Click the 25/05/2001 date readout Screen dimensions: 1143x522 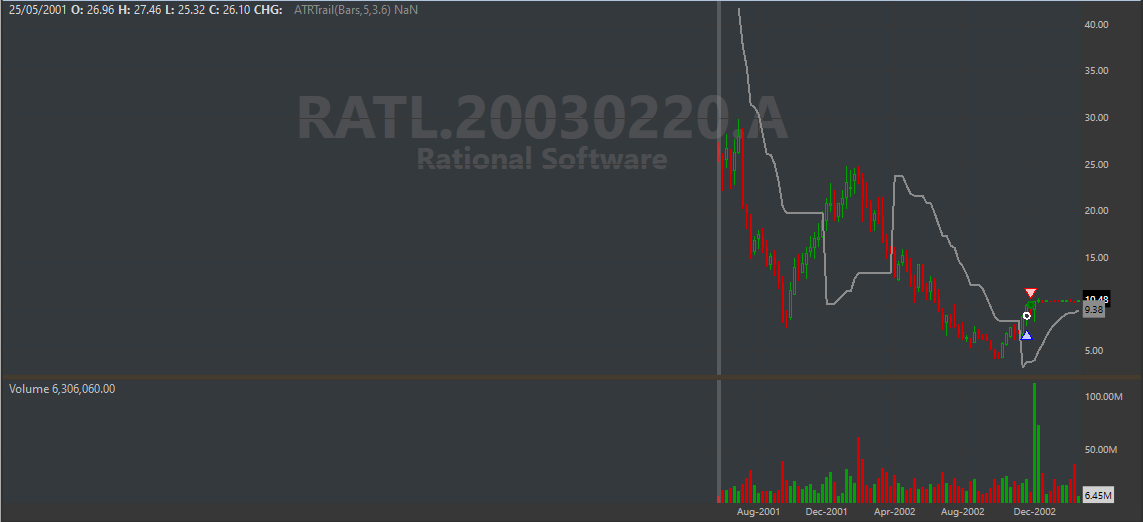pyautogui.click(x=37, y=10)
